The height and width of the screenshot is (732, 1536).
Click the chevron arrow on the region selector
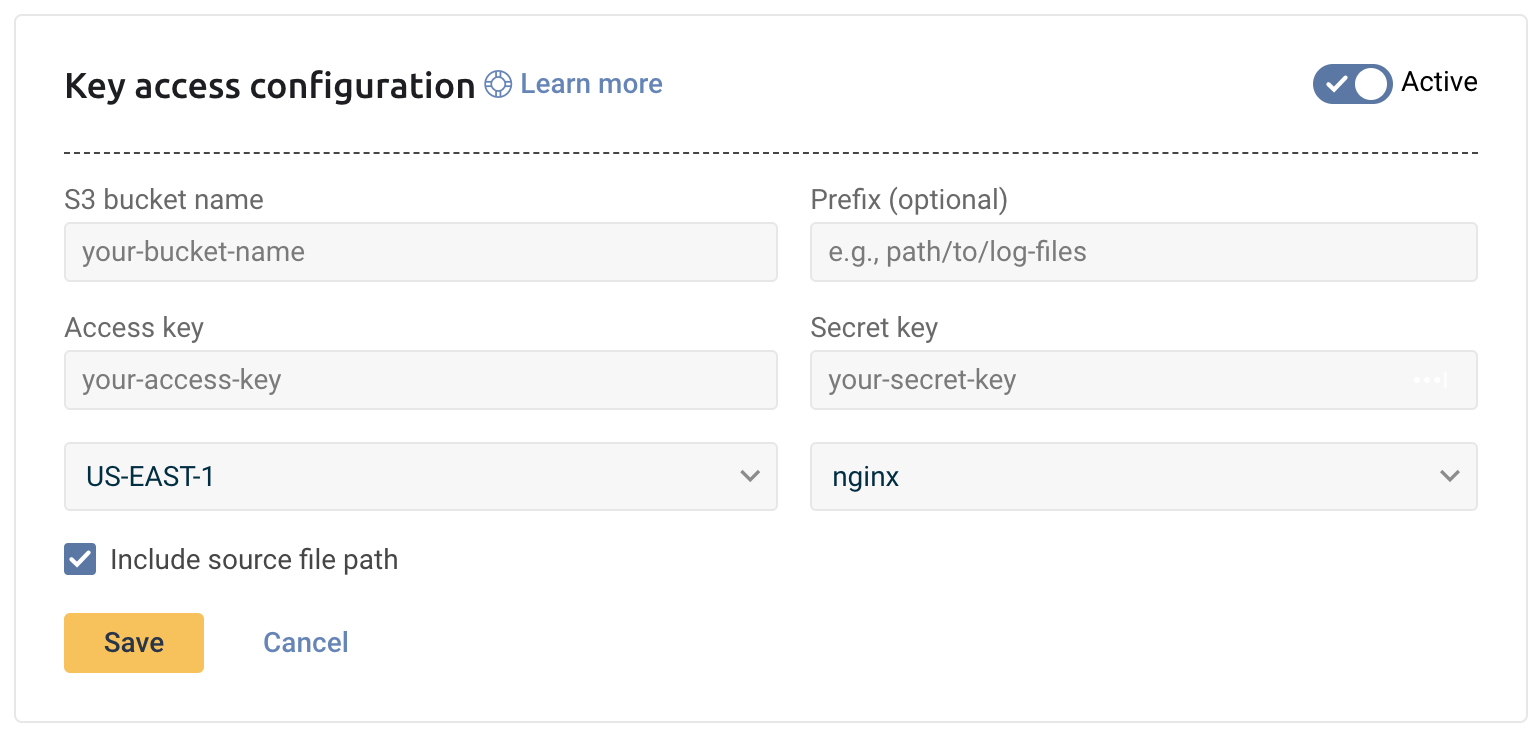click(750, 477)
